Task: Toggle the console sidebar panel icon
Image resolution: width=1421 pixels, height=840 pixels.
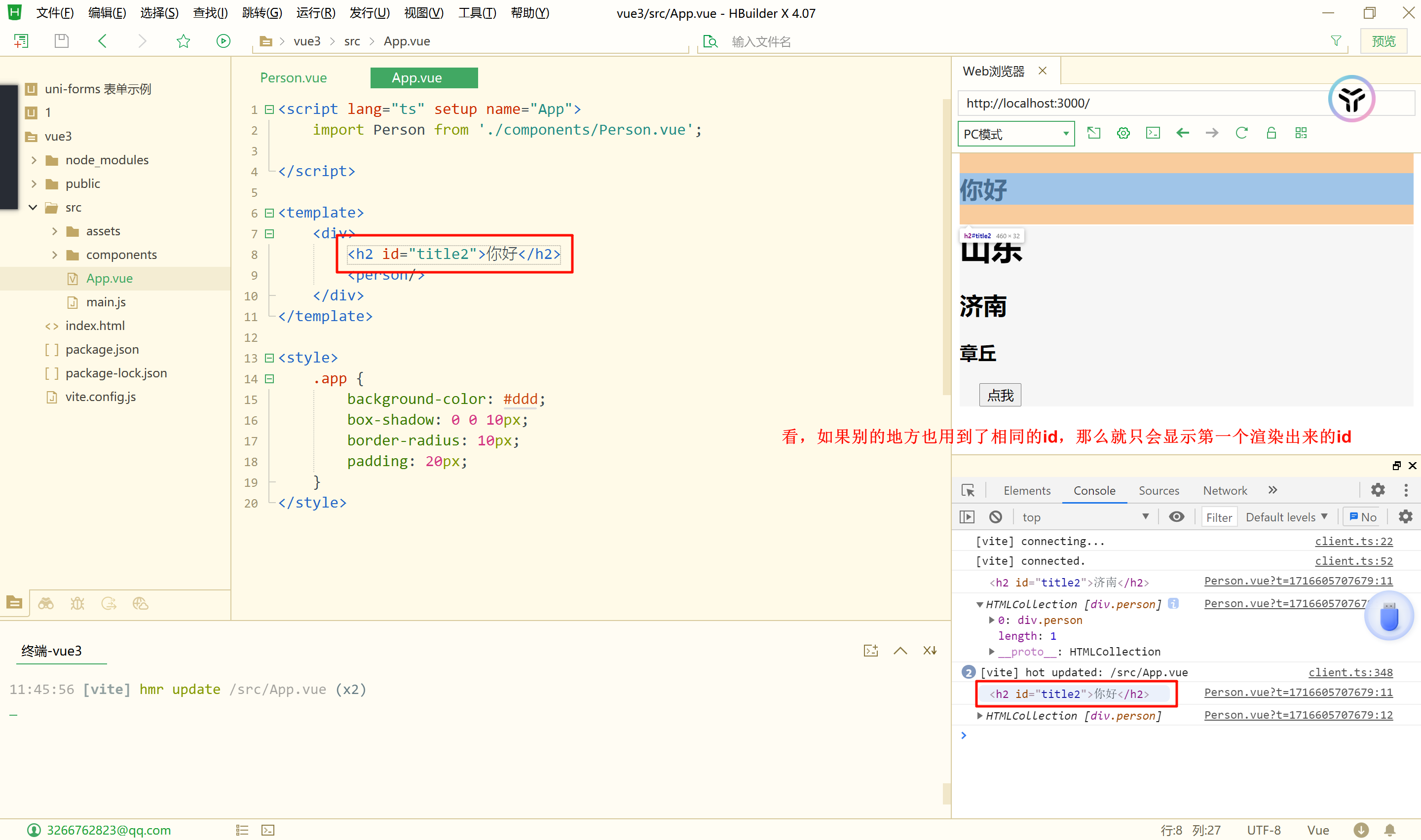Action: [968, 517]
